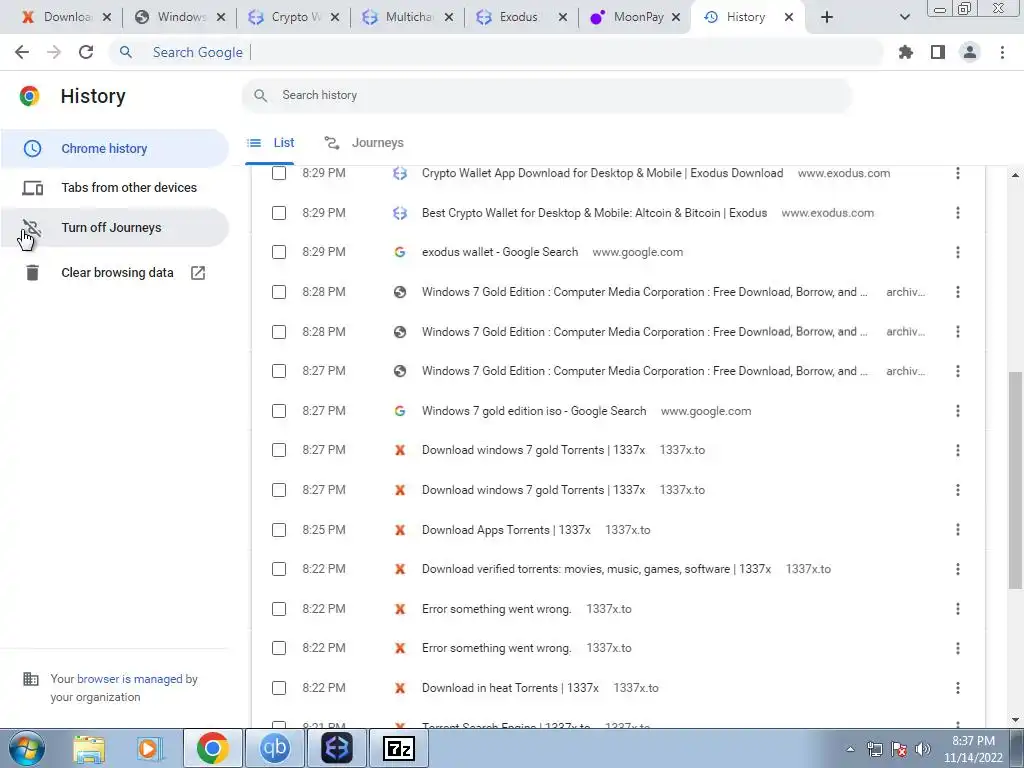The width and height of the screenshot is (1024, 768).
Task: Open Windows Media Player taskbar icon
Action: click(x=150, y=748)
